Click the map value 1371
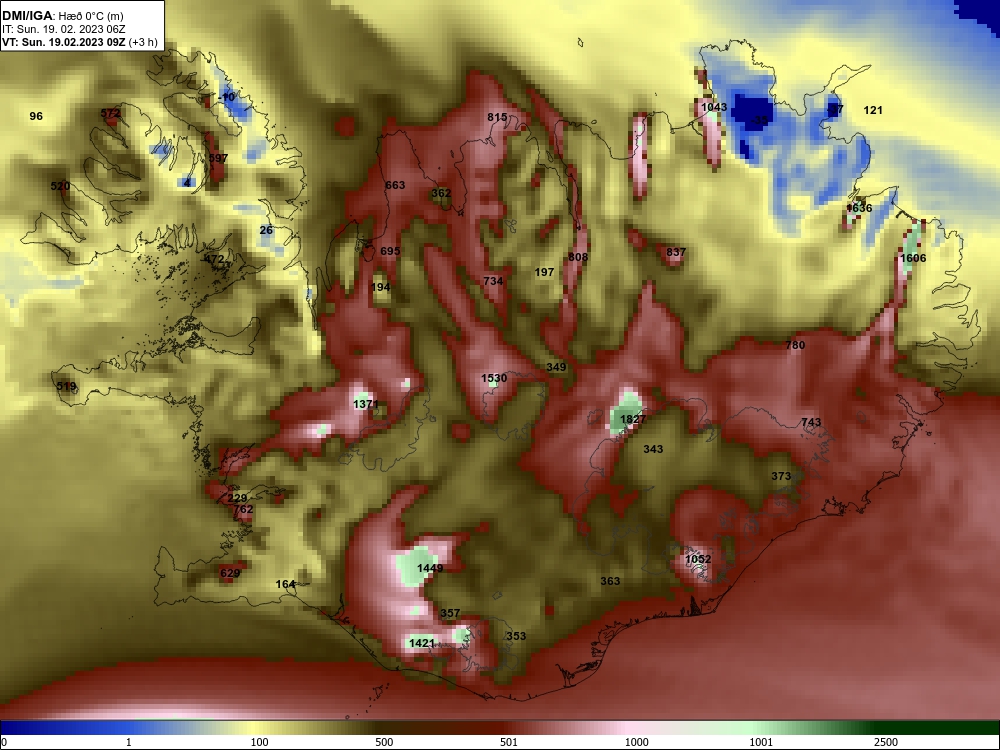Viewport: 1000px width, 750px height. [366, 405]
